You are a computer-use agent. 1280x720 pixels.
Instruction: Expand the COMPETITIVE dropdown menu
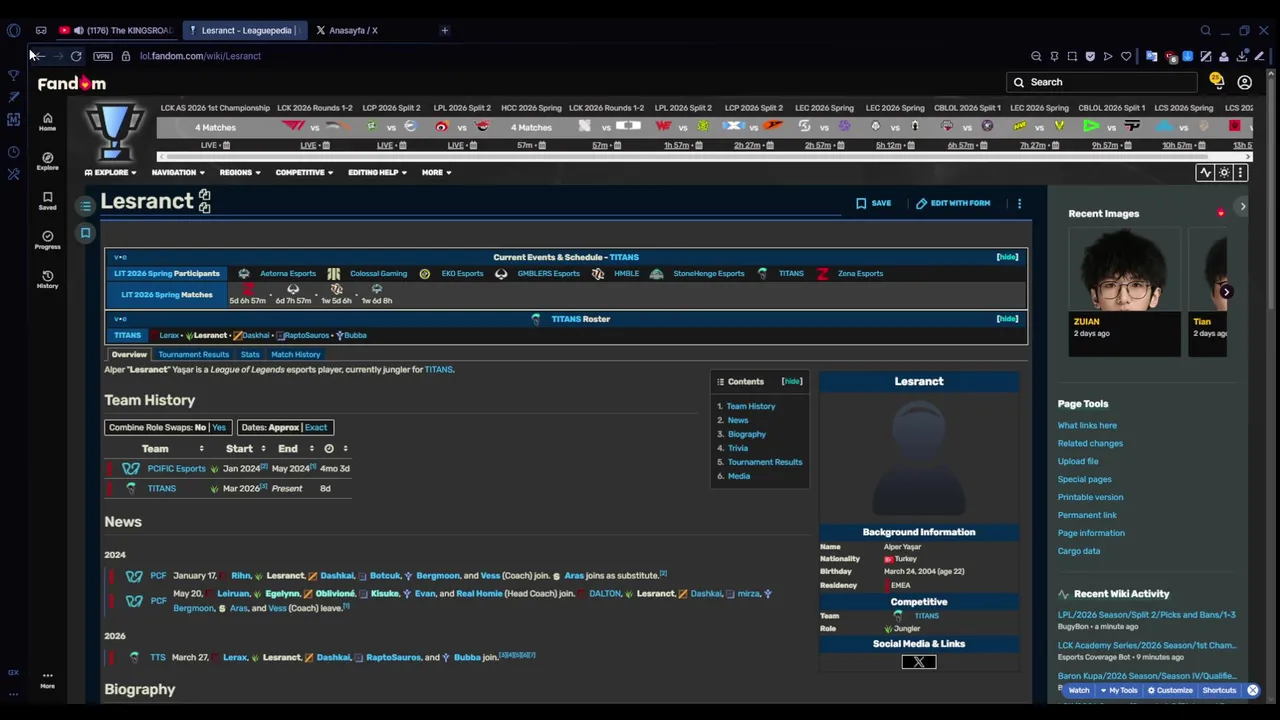[304, 172]
